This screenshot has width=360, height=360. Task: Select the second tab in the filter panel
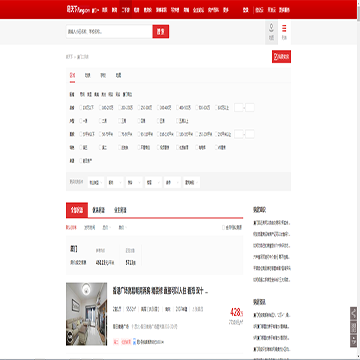88,76
